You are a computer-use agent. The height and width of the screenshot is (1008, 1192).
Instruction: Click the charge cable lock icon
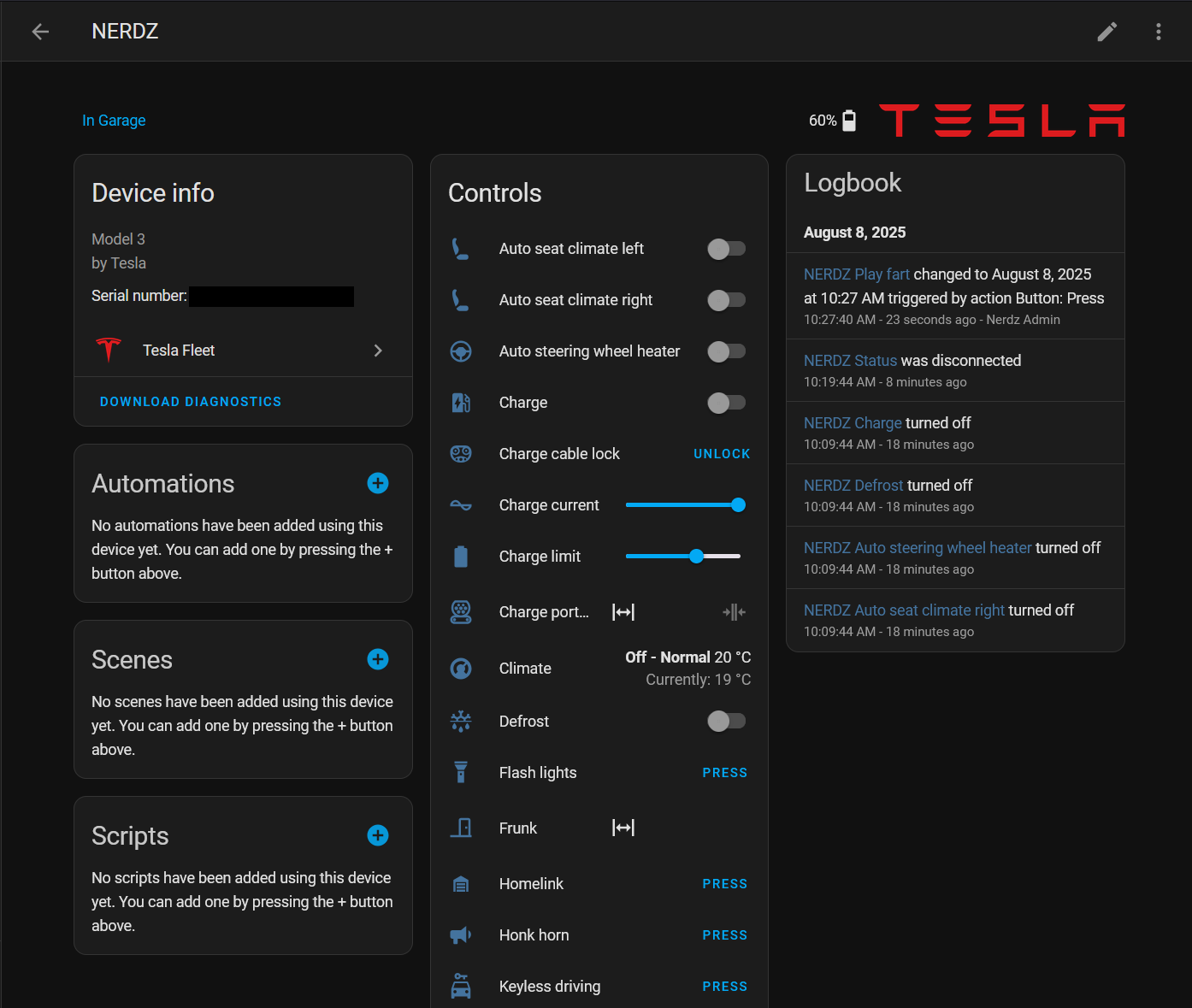click(x=462, y=454)
